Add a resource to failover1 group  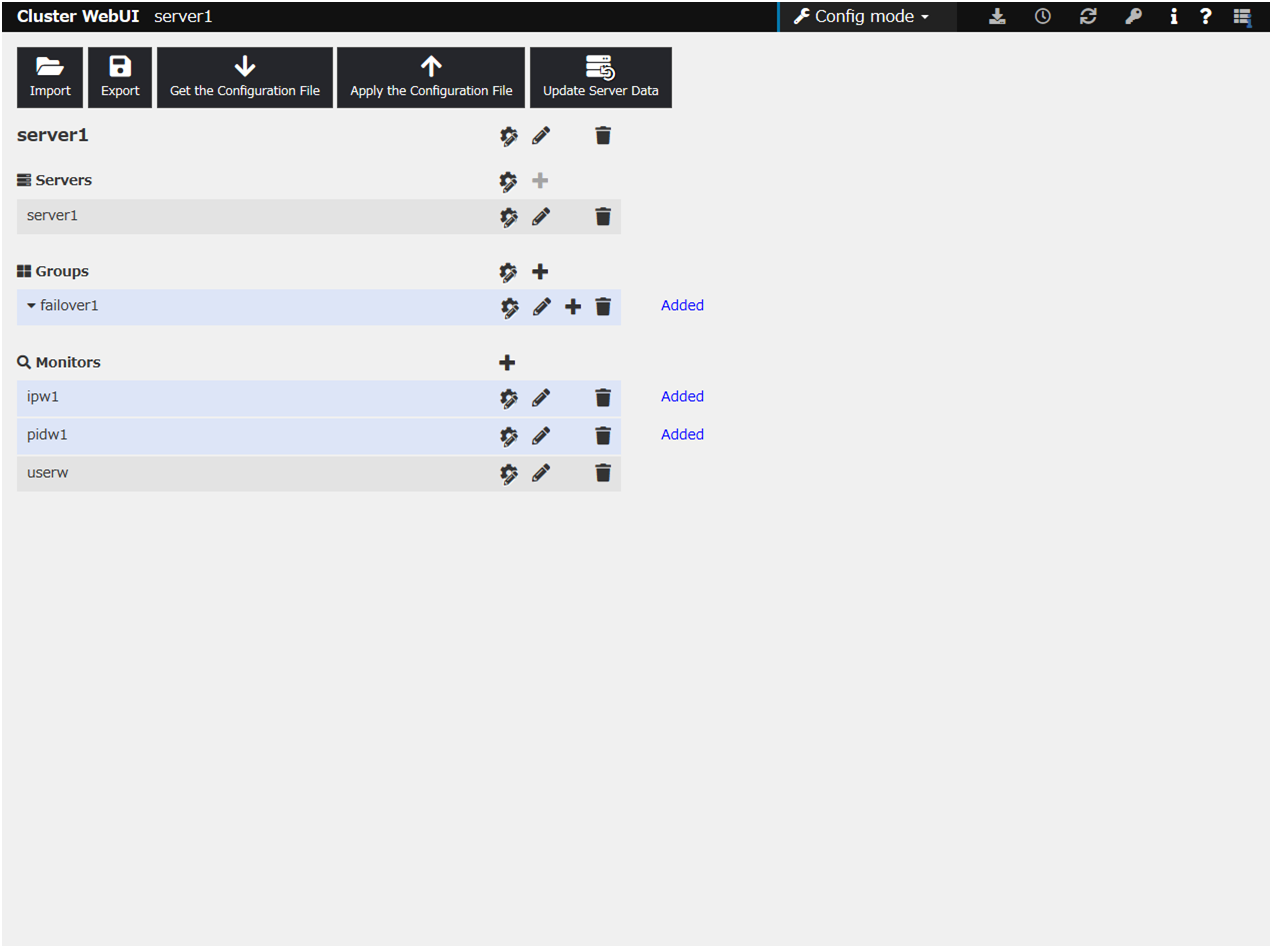click(x=573, y=307)
